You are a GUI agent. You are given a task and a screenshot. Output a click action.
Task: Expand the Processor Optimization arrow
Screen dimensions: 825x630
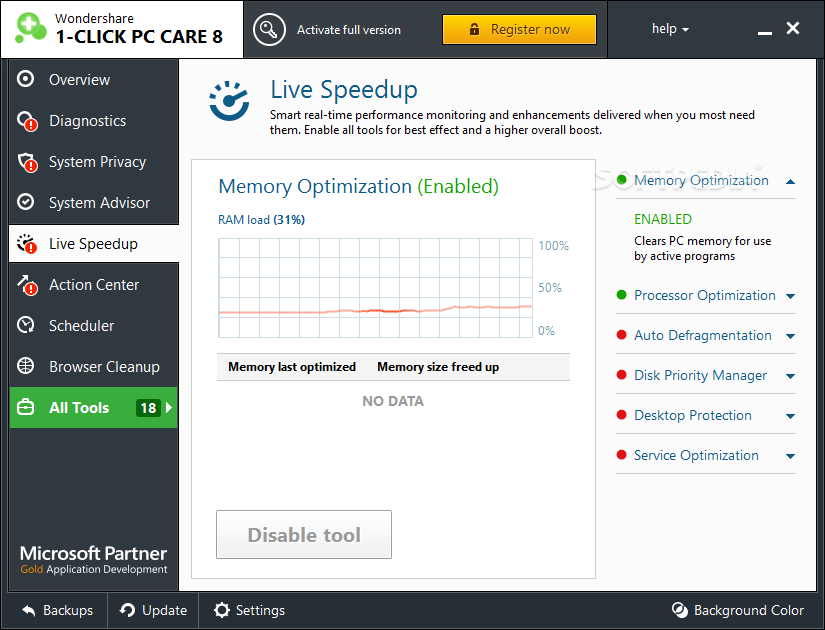tap(790, 296)
